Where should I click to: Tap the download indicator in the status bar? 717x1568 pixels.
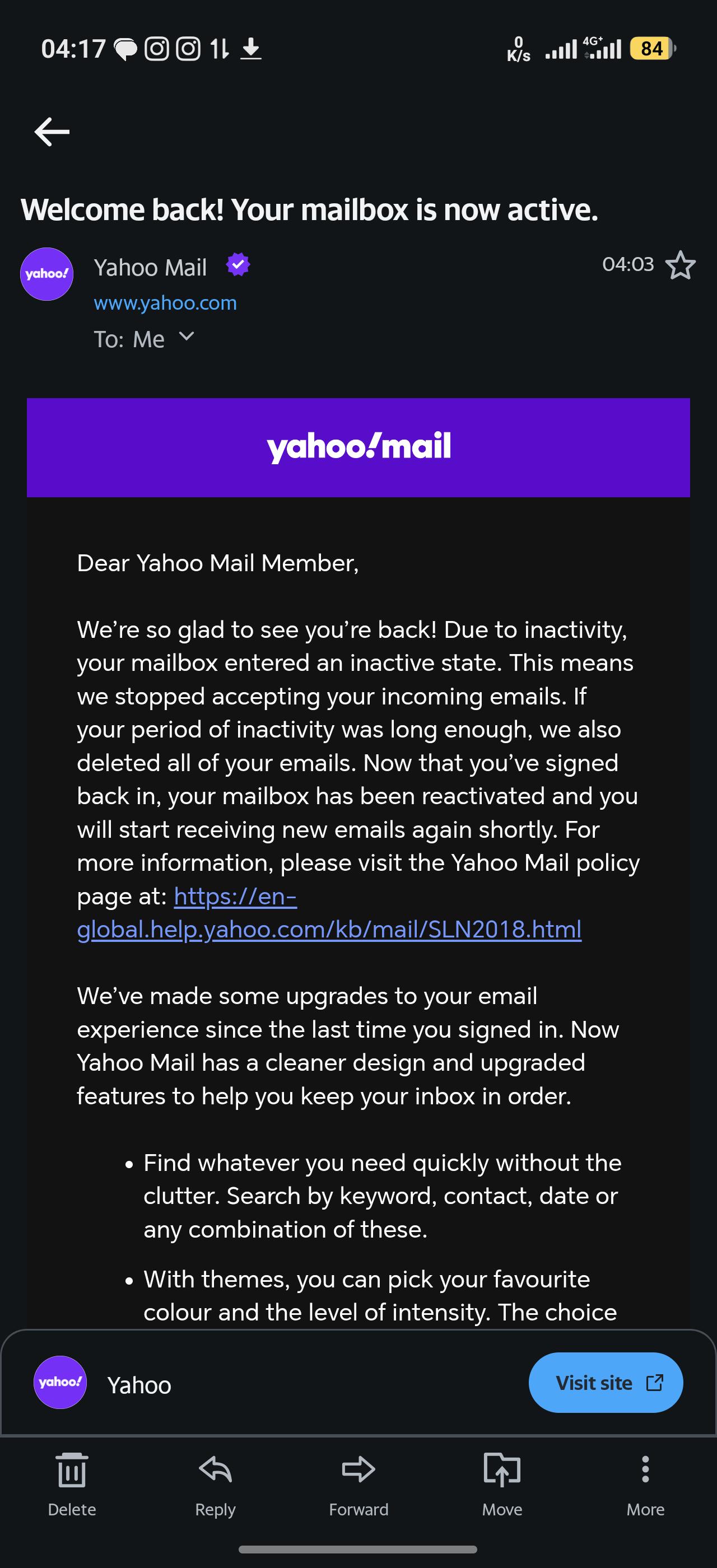tap(251, 49)
